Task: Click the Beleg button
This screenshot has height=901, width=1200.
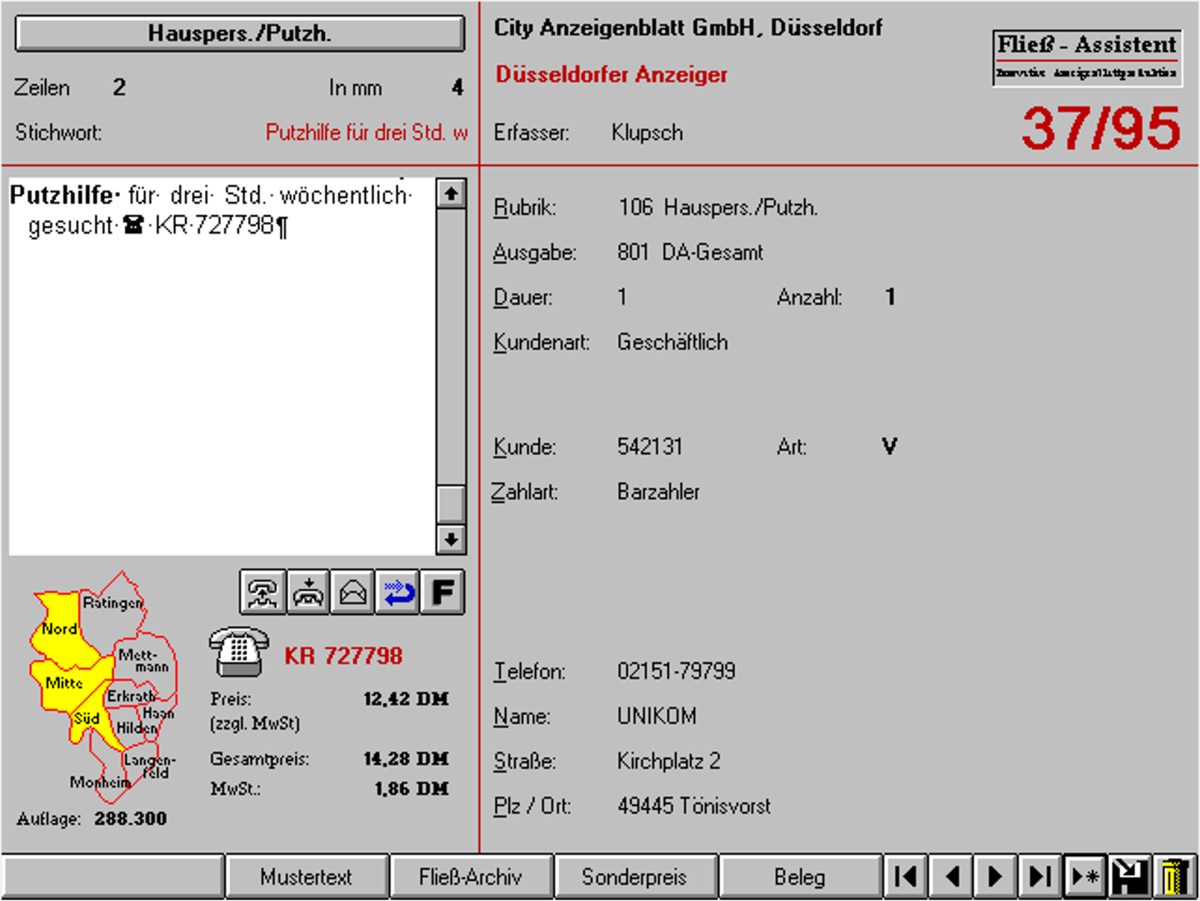Action: click(799, 877)
